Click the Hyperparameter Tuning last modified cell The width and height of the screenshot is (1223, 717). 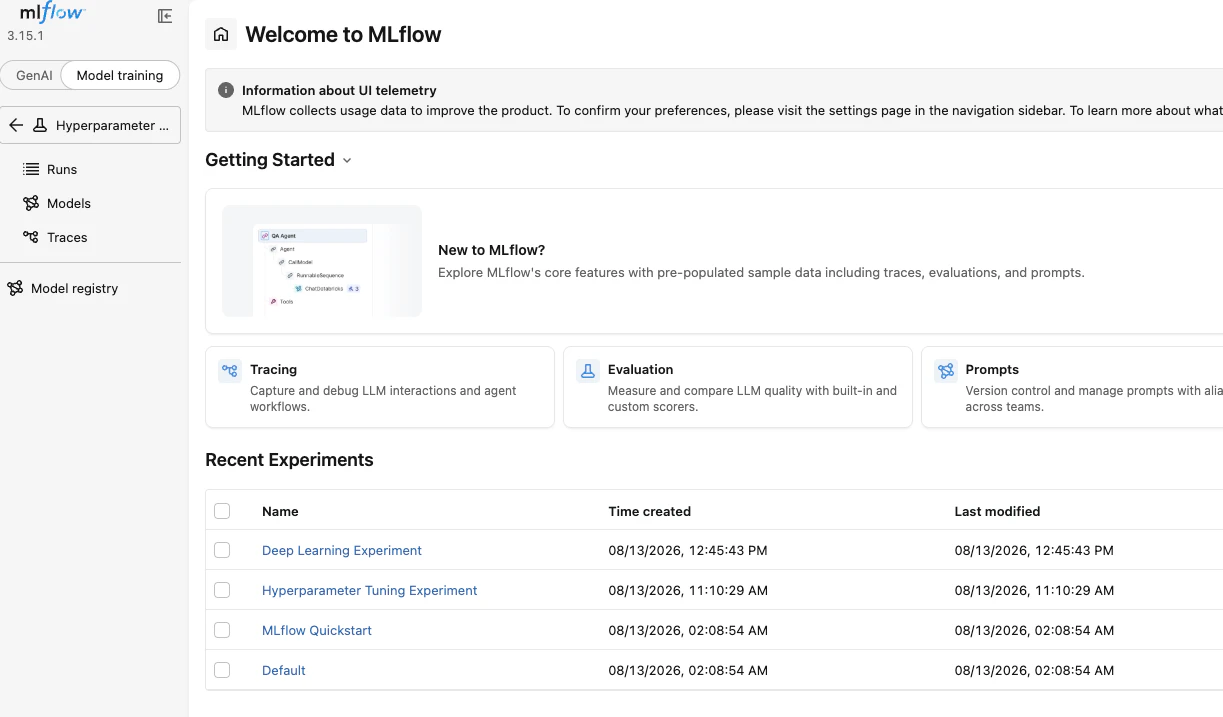click(x=1034, y=590)
